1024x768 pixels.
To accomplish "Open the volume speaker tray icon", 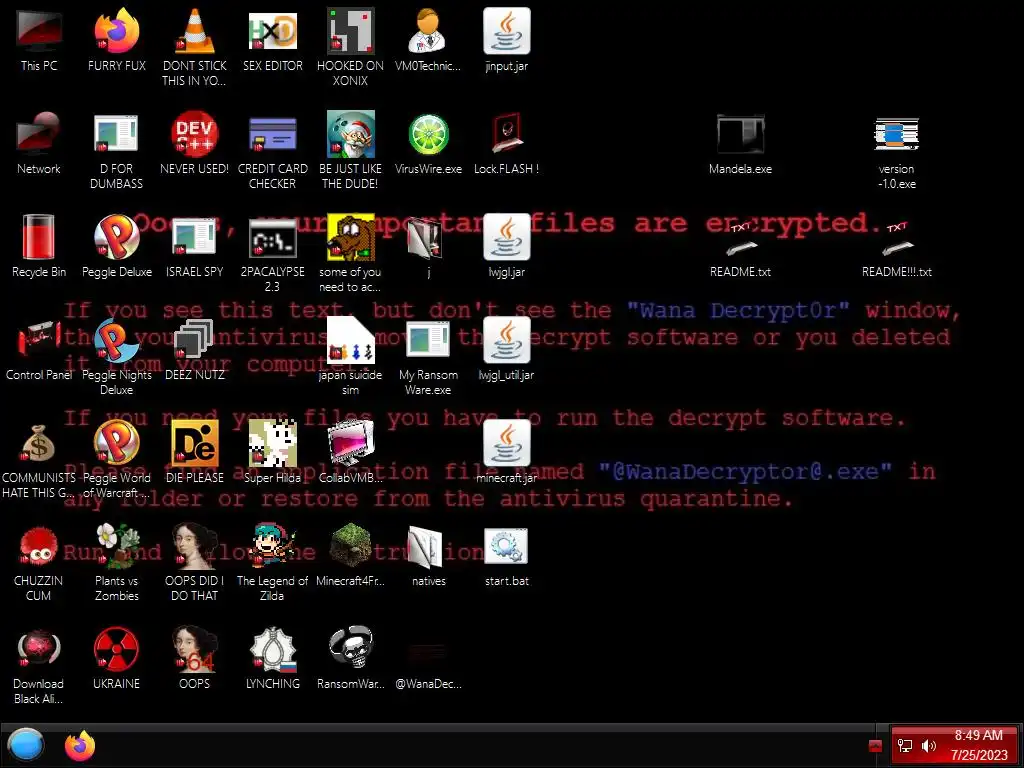I will coord(928,746).
